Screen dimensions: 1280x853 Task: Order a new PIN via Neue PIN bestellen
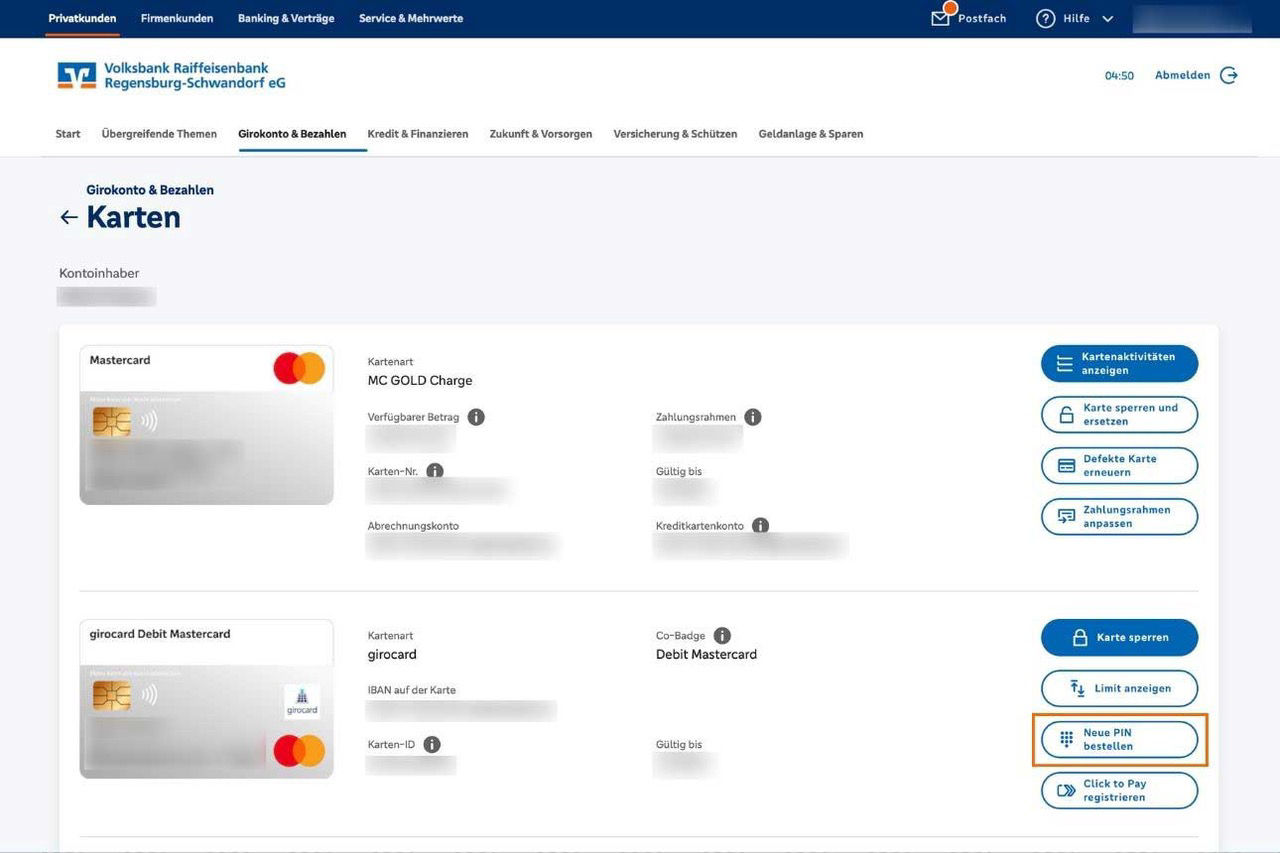1118,740
